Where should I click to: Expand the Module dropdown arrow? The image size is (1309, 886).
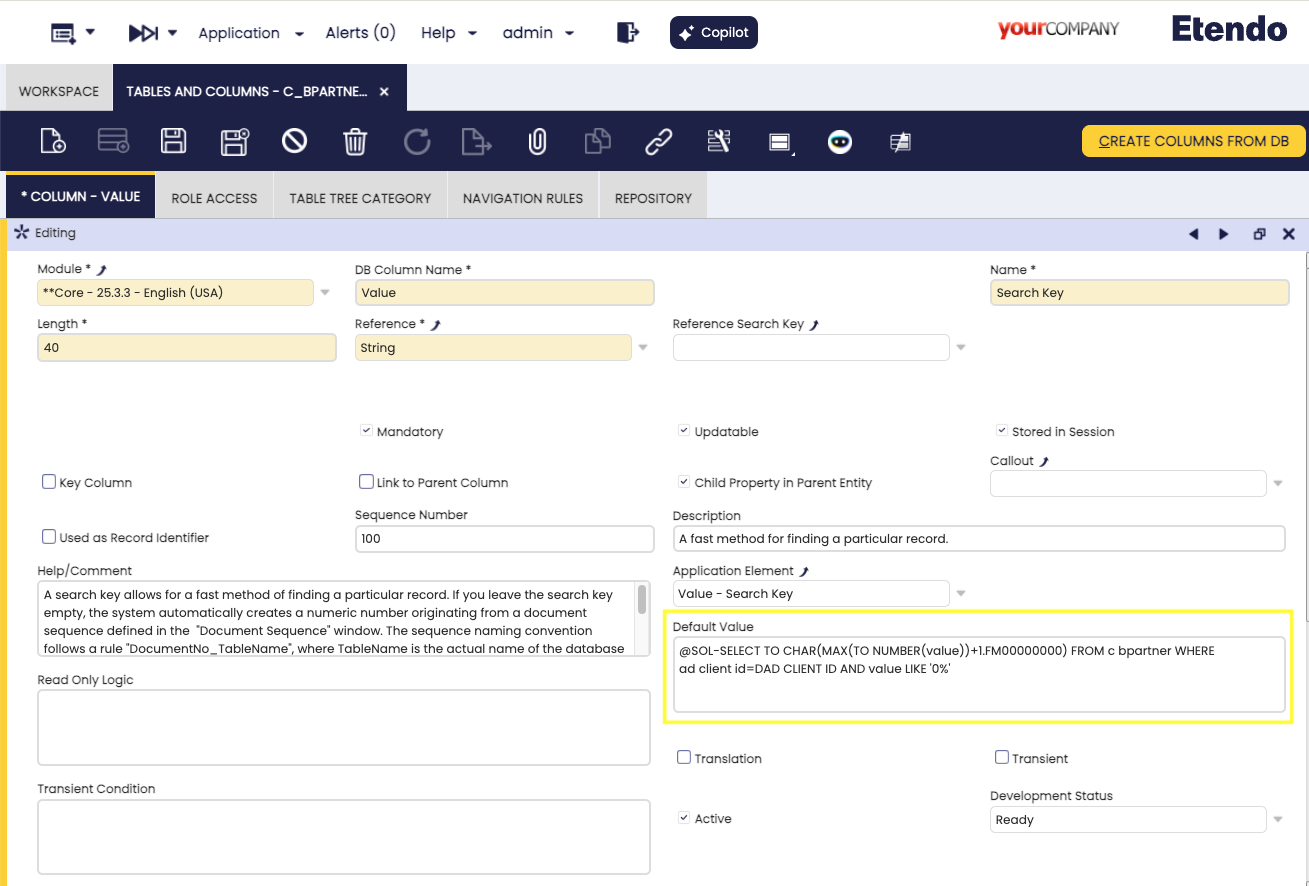325,293
